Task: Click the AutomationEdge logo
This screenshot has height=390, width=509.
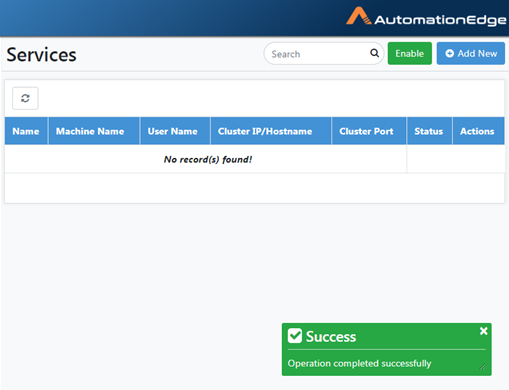Action: (x=426, y=17)
